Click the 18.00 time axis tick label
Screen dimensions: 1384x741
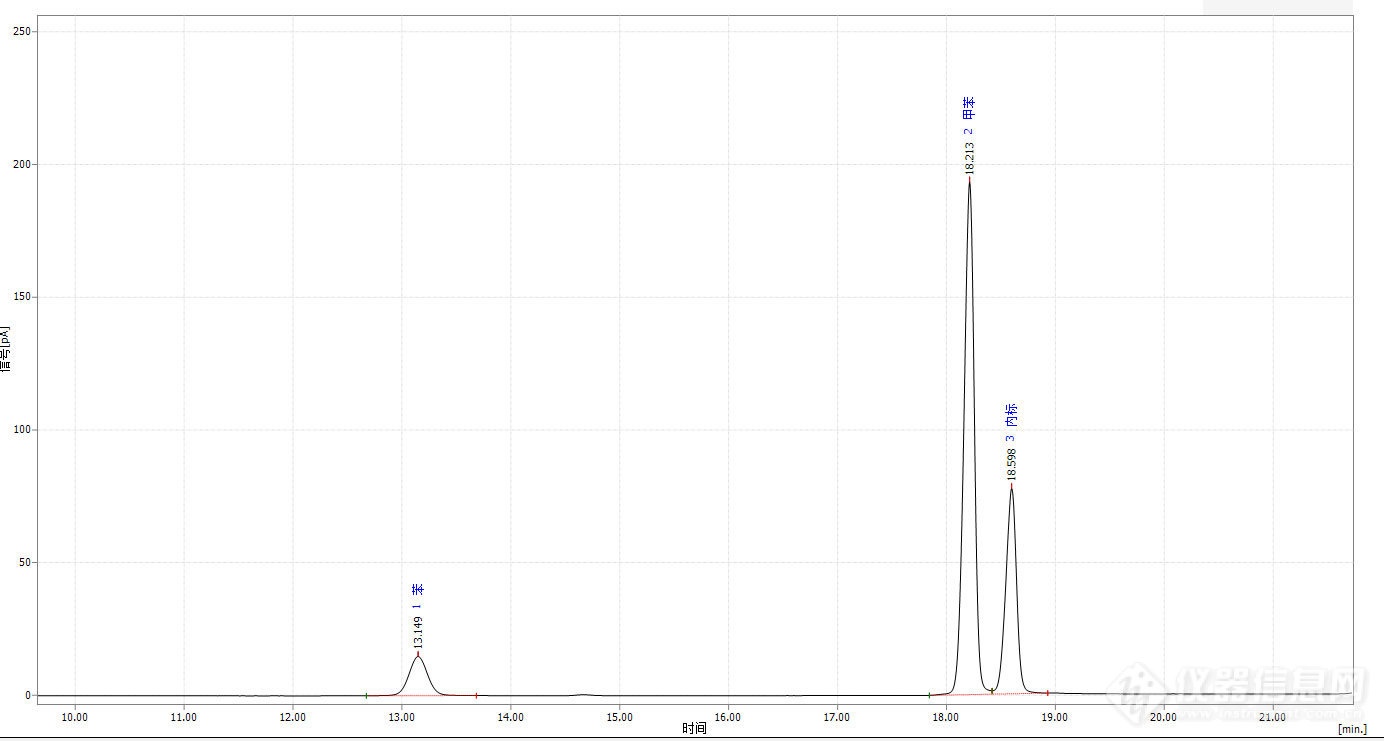click(946, 716)
